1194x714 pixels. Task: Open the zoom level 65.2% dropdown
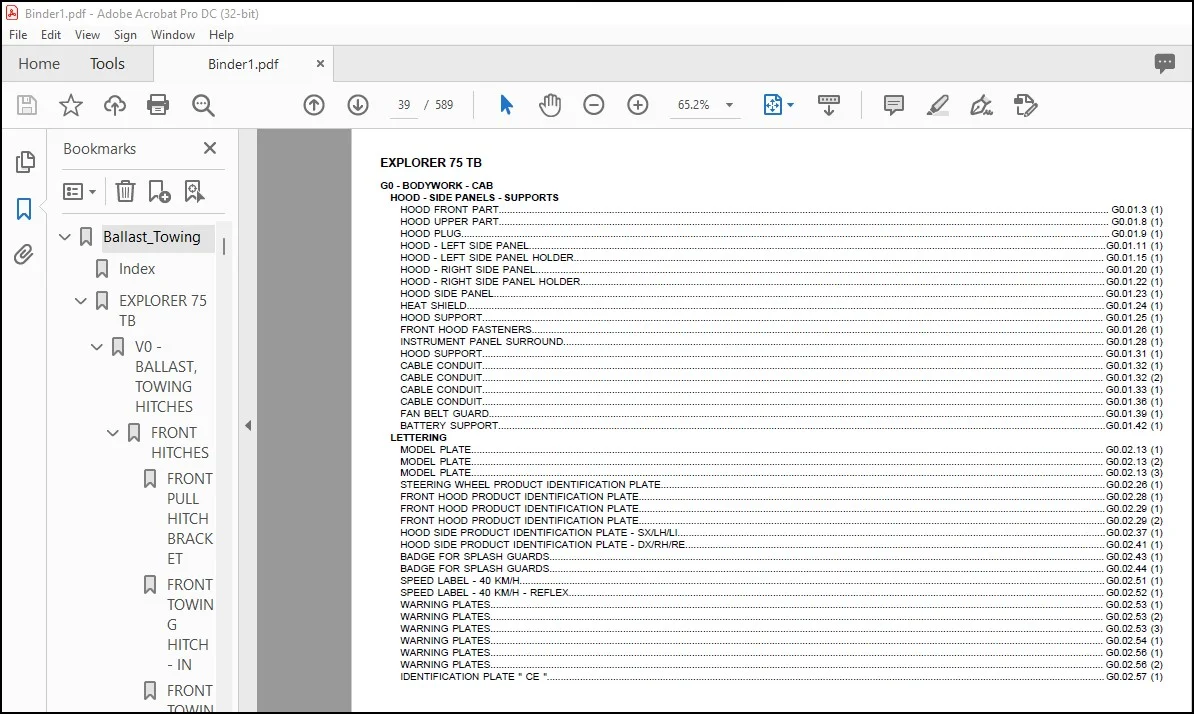tap(729, 105)
